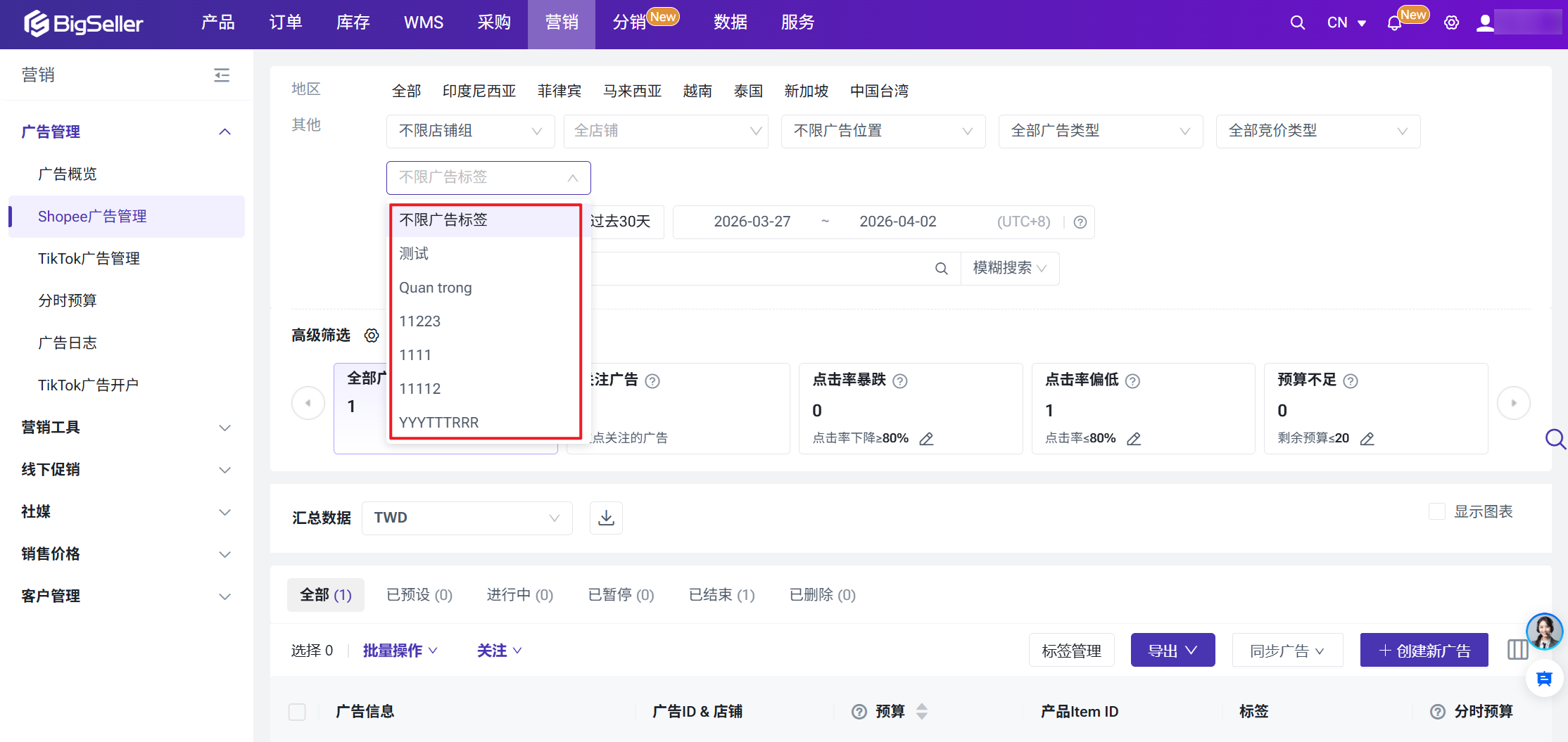Open the 标签管理 button
Image resolution: width=1568 pixels, height=742 pixels.
tap(1071, 651)
